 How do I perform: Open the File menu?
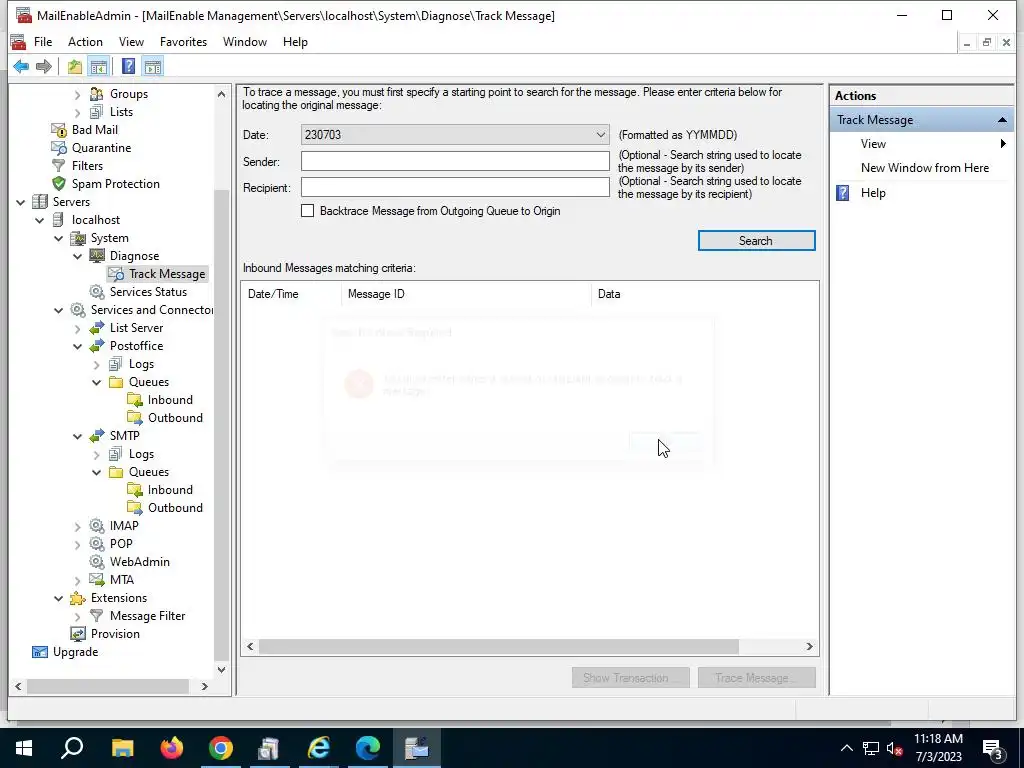coord(43,42)
